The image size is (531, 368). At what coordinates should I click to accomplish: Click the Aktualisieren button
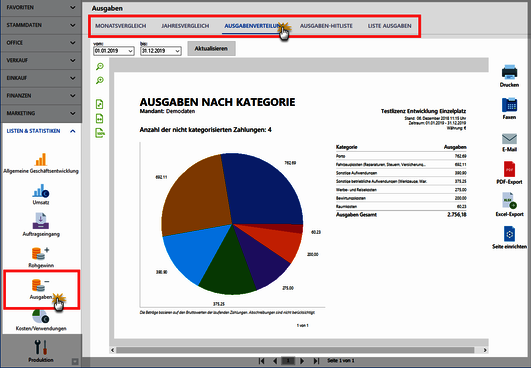tap(211, 49)
